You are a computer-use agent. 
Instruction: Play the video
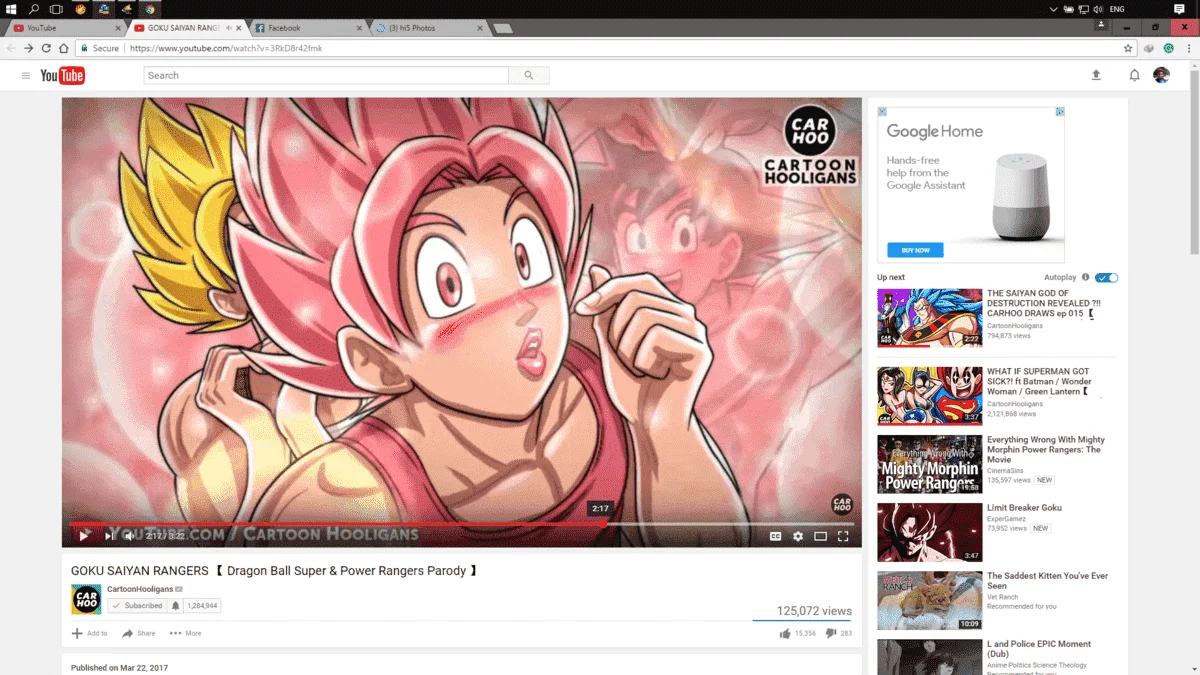click(84, 536)
